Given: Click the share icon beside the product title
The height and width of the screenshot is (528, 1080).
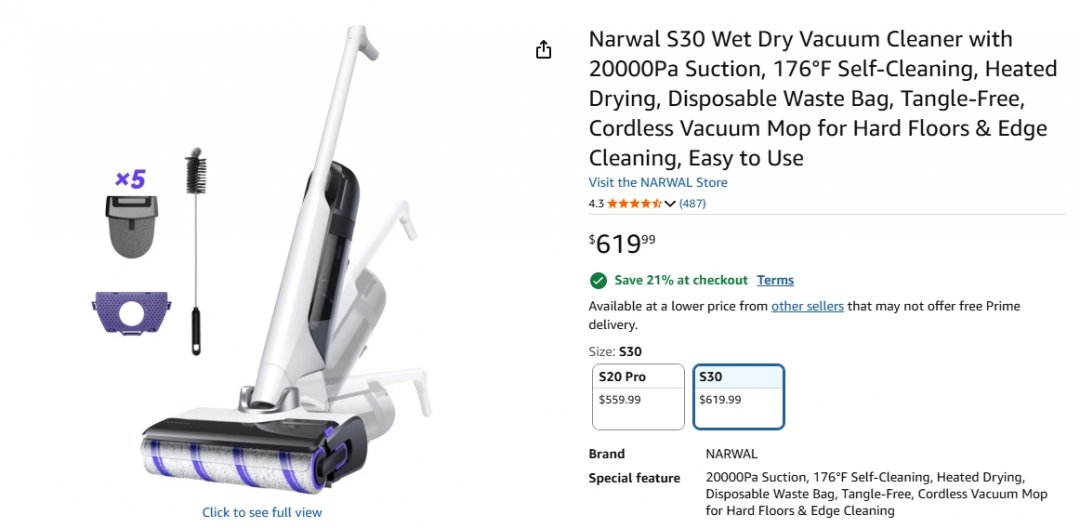Looking at the screenshot, I should 544,50.
